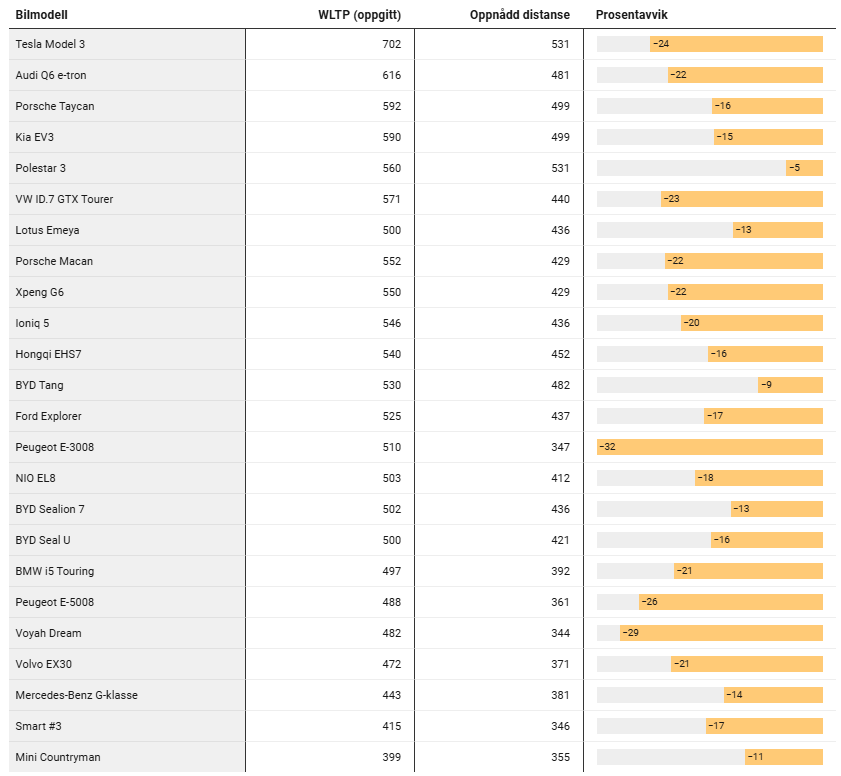The image size is (841, 776).
Task: Select achieved distance 371 for Volvo EX30
Action: click(x=560, y=664)
